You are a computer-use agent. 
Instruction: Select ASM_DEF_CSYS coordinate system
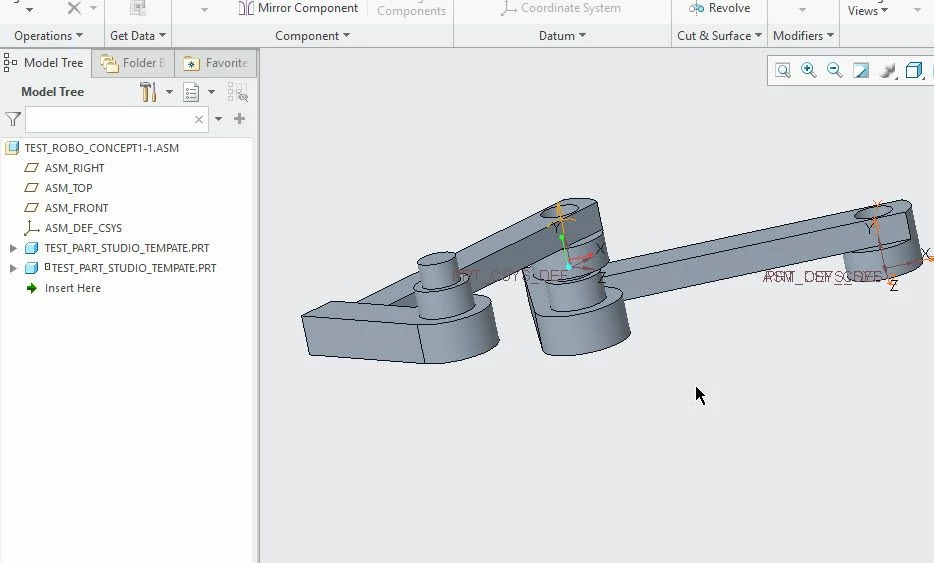[x=83, y=228]
